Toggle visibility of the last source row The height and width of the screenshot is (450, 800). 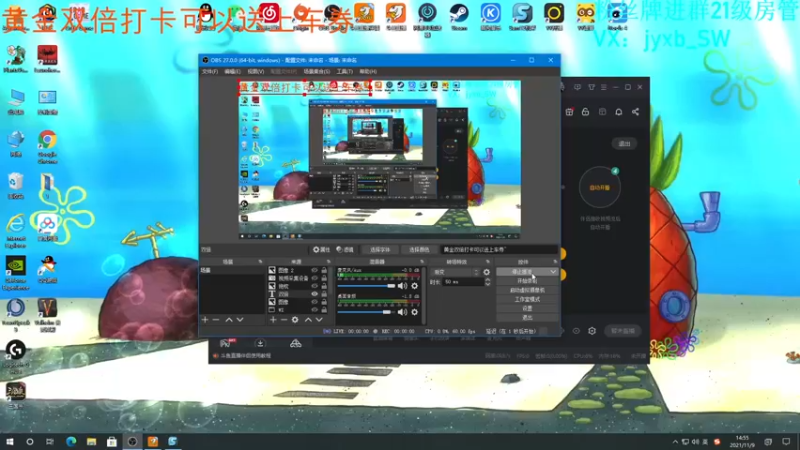314,310
